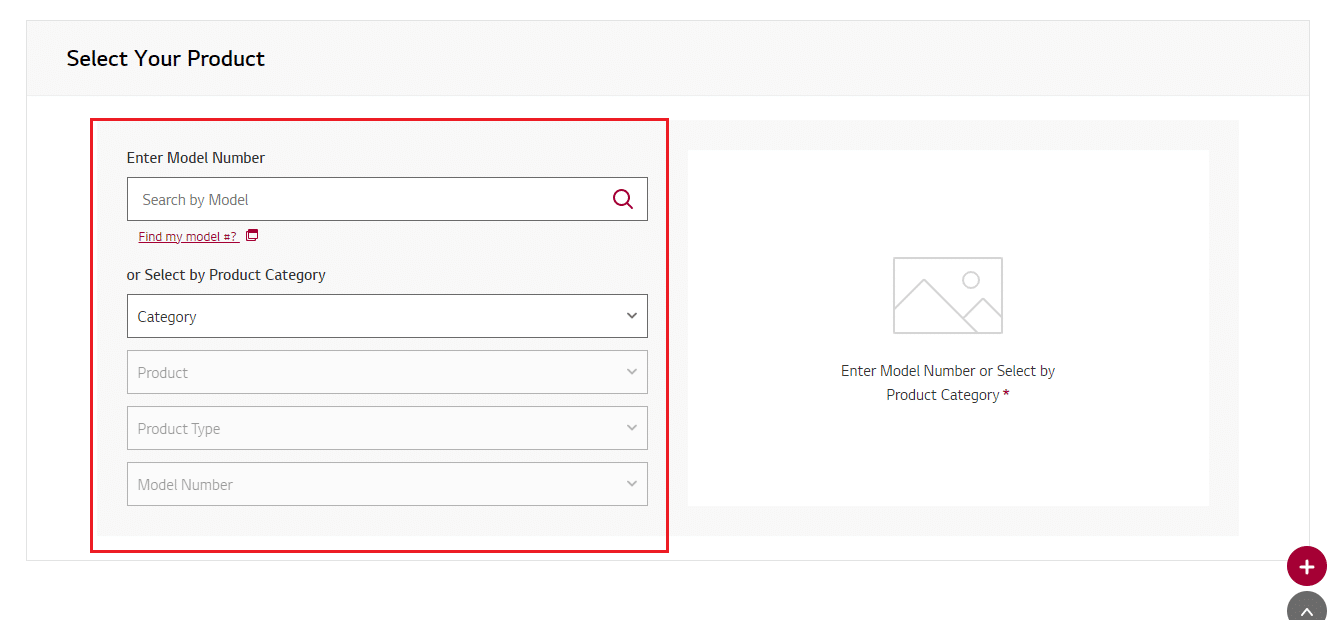Click the gray scroll-to-top arrow button
The height and width of the screenshot is (620, 1338).
click(1307, 607)
